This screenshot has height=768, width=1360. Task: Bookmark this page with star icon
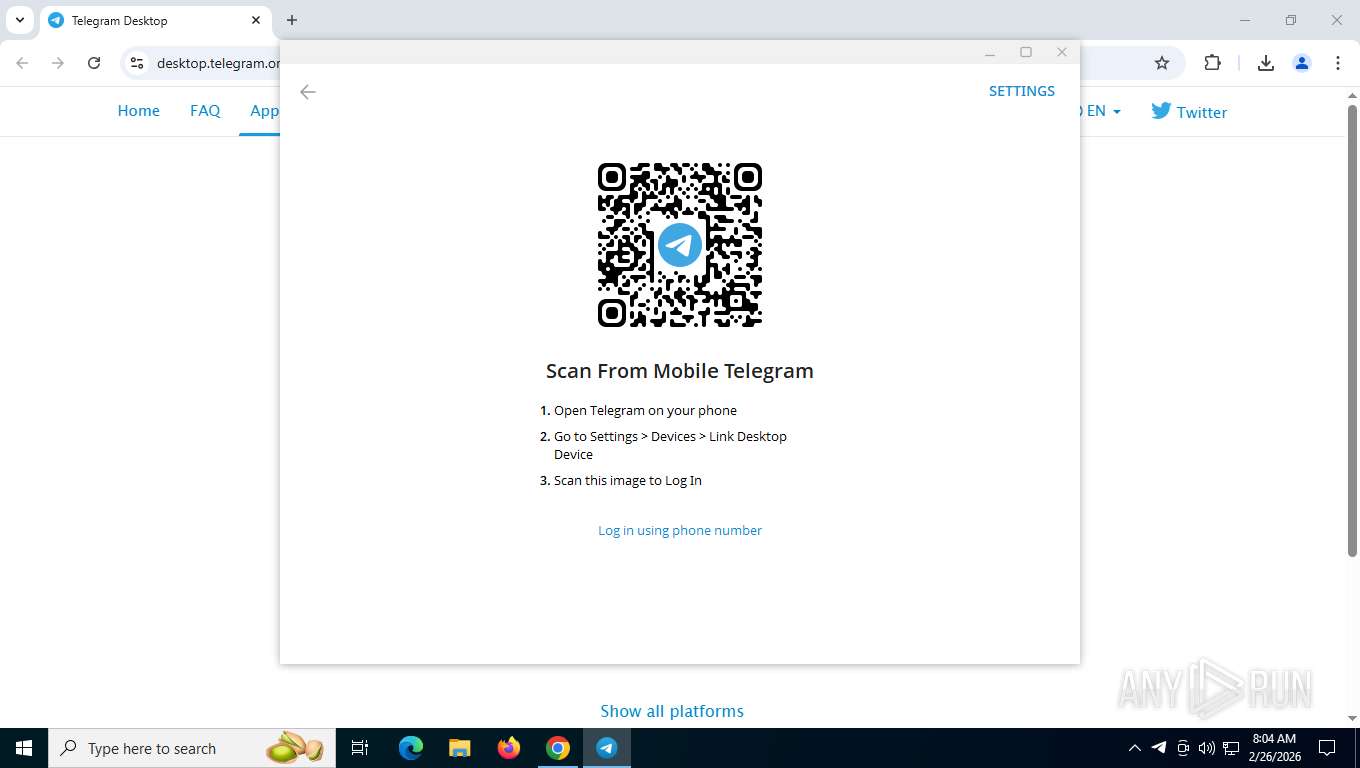click(x=1162, y=63)
